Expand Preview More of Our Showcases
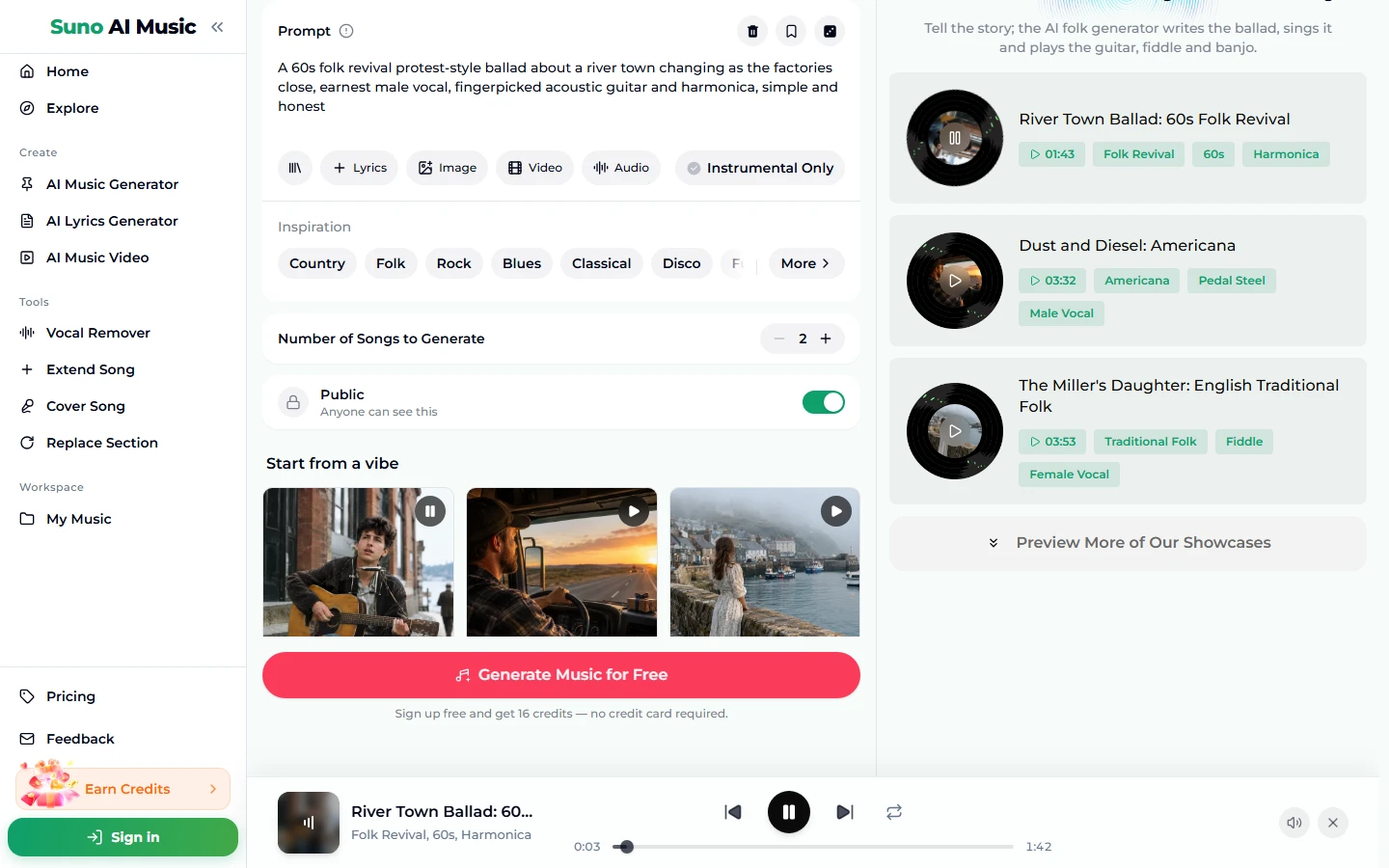The image size is (1389, 868). coord(1128,543)
